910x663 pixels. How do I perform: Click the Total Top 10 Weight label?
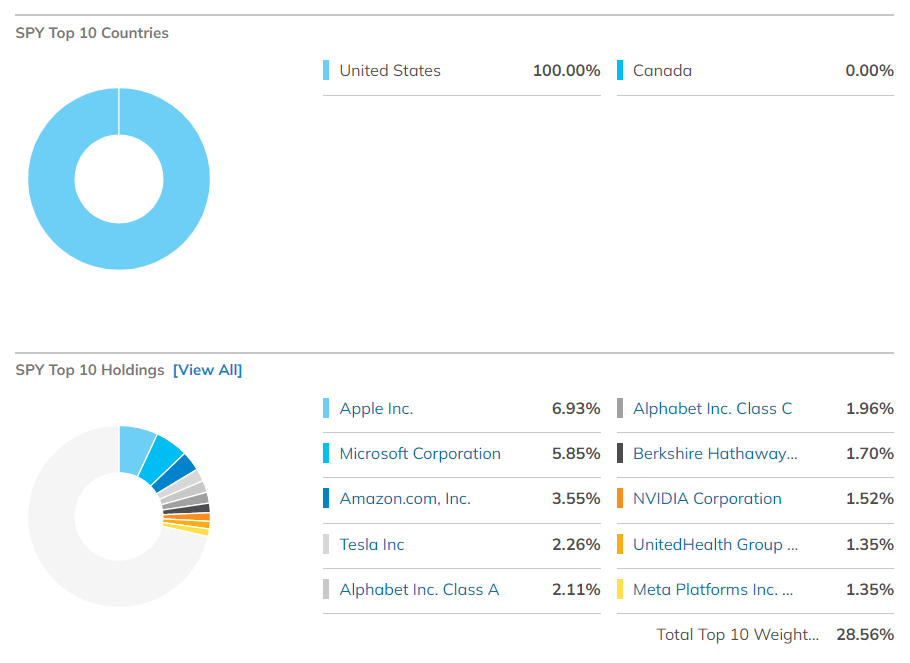(x=738, y=635)
